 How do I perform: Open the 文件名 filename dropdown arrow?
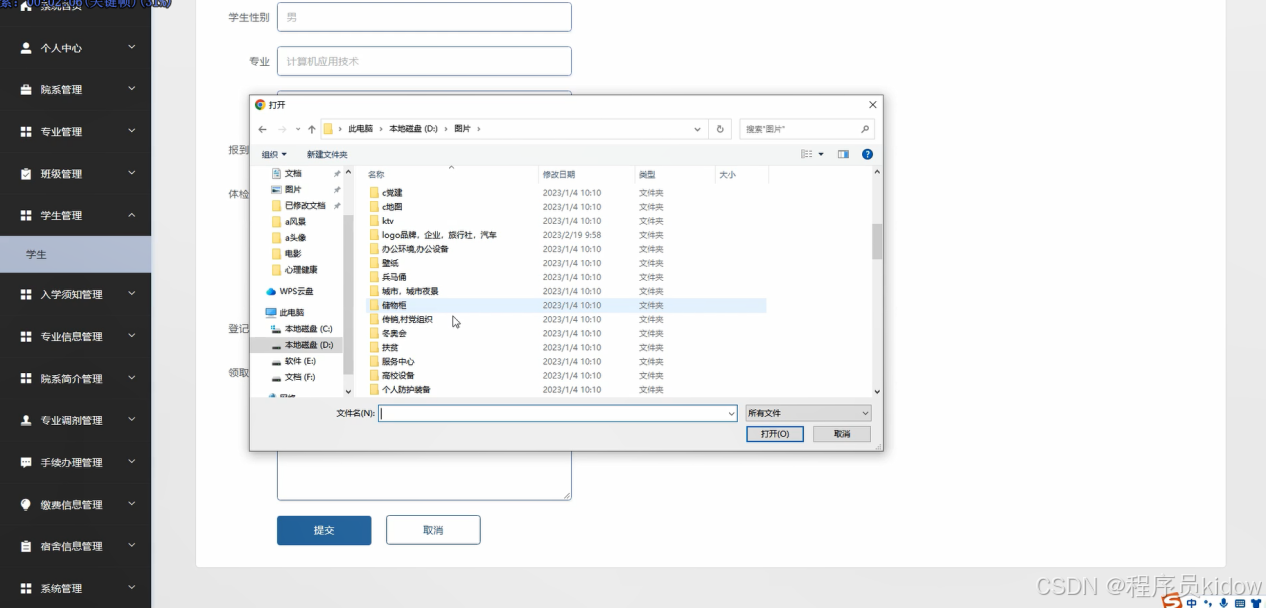731,413
